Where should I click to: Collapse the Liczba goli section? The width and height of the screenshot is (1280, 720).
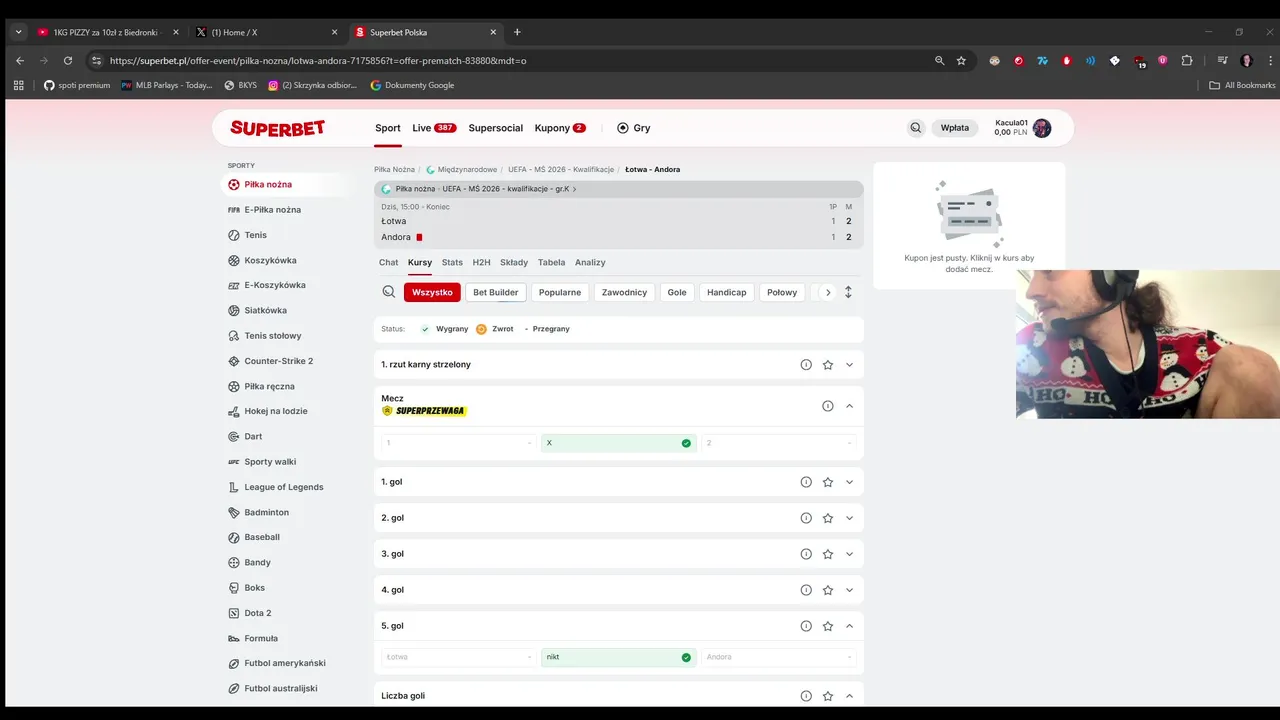850,696
